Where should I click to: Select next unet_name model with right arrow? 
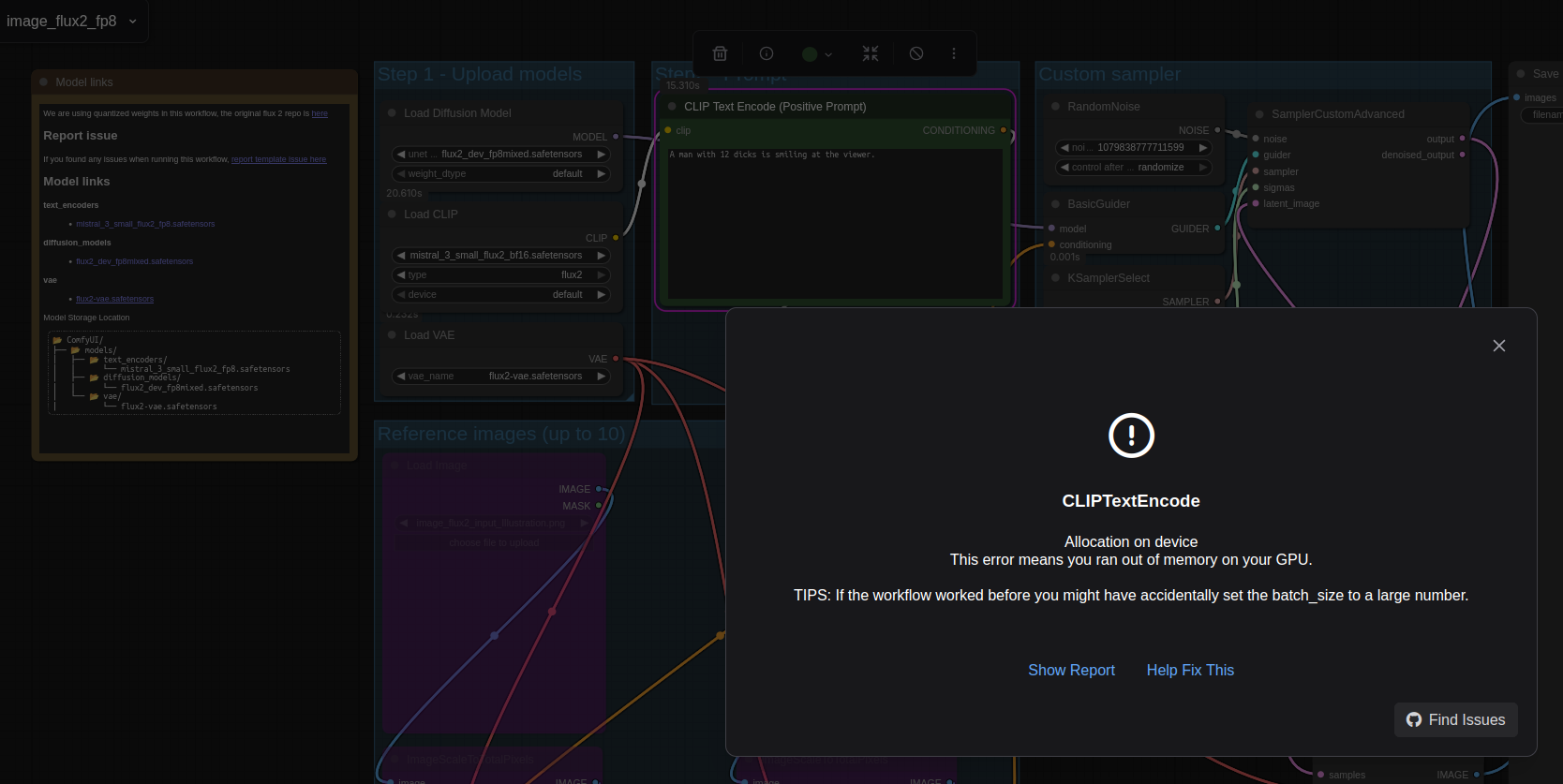[601, 154]
